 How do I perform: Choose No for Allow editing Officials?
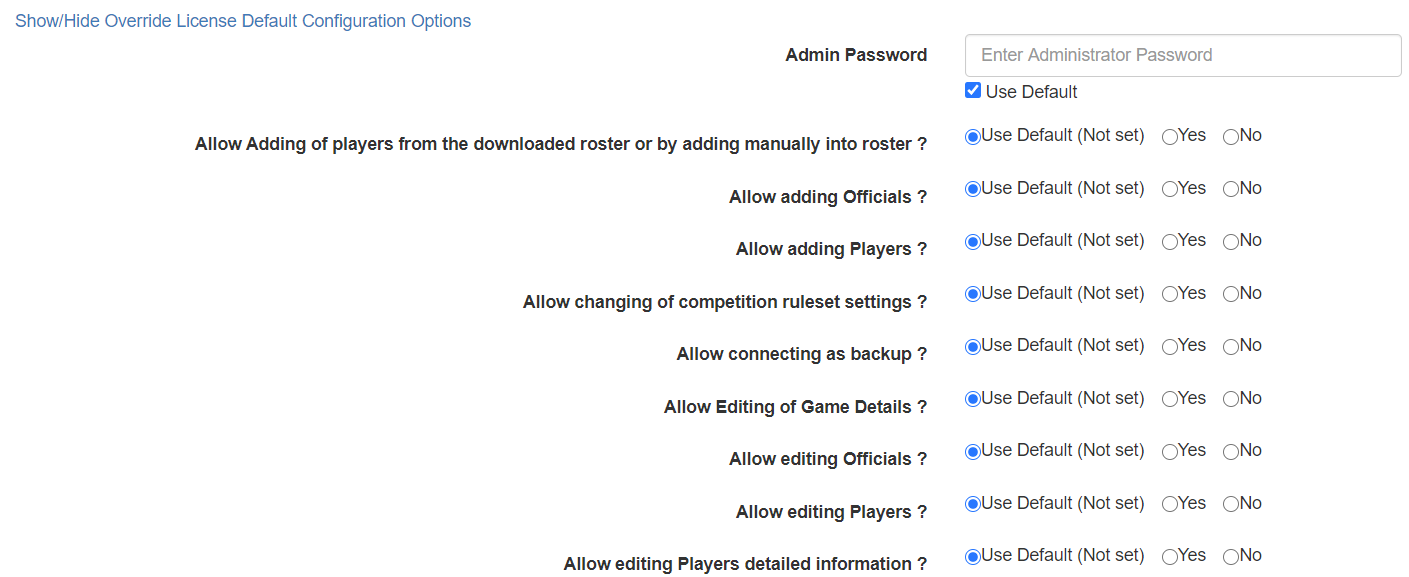[x=1231, y=452]
